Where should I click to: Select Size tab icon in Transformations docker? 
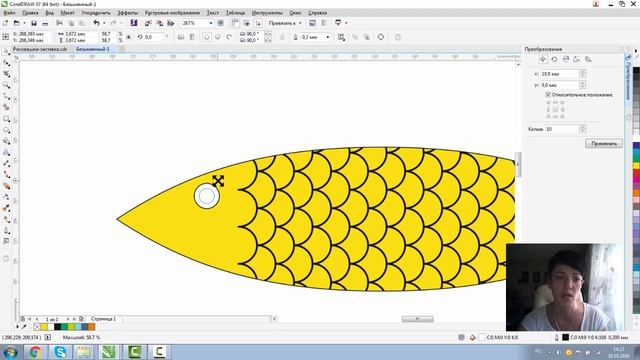(577, 59)
